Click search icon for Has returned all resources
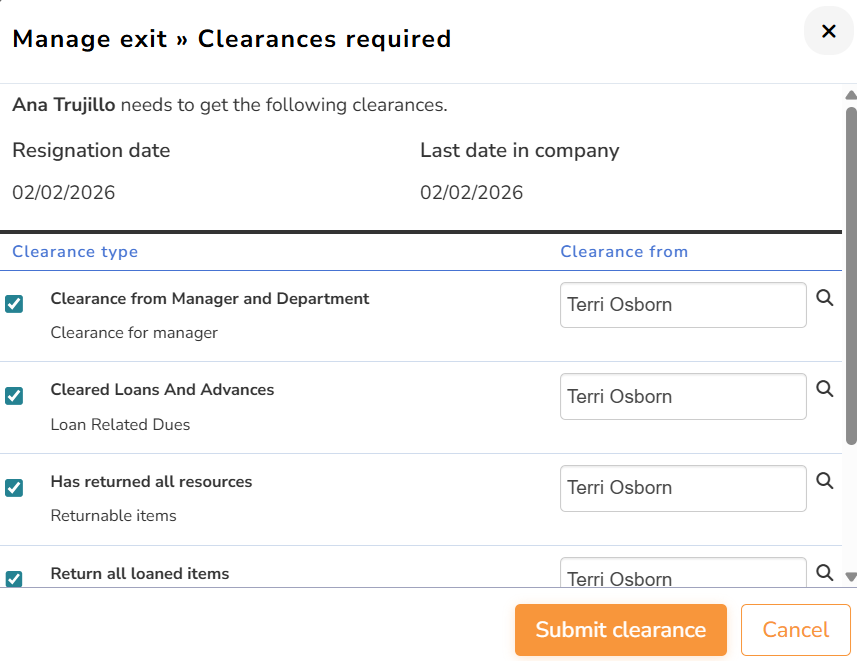Screen dimensions: 857x661 (824, 481)
